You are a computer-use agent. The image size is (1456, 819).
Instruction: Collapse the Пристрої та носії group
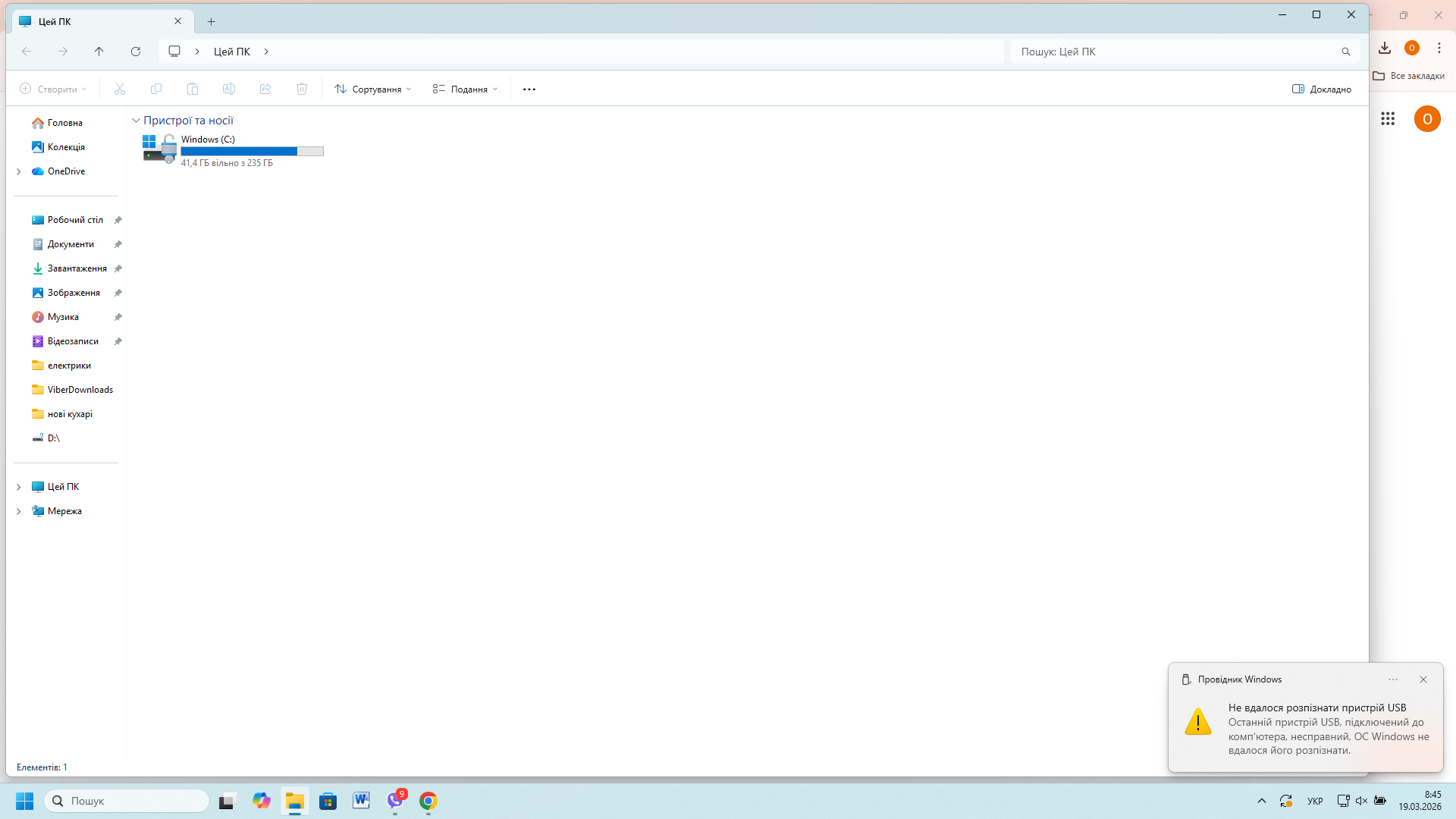pyautogui.click(x=136, y=121)
